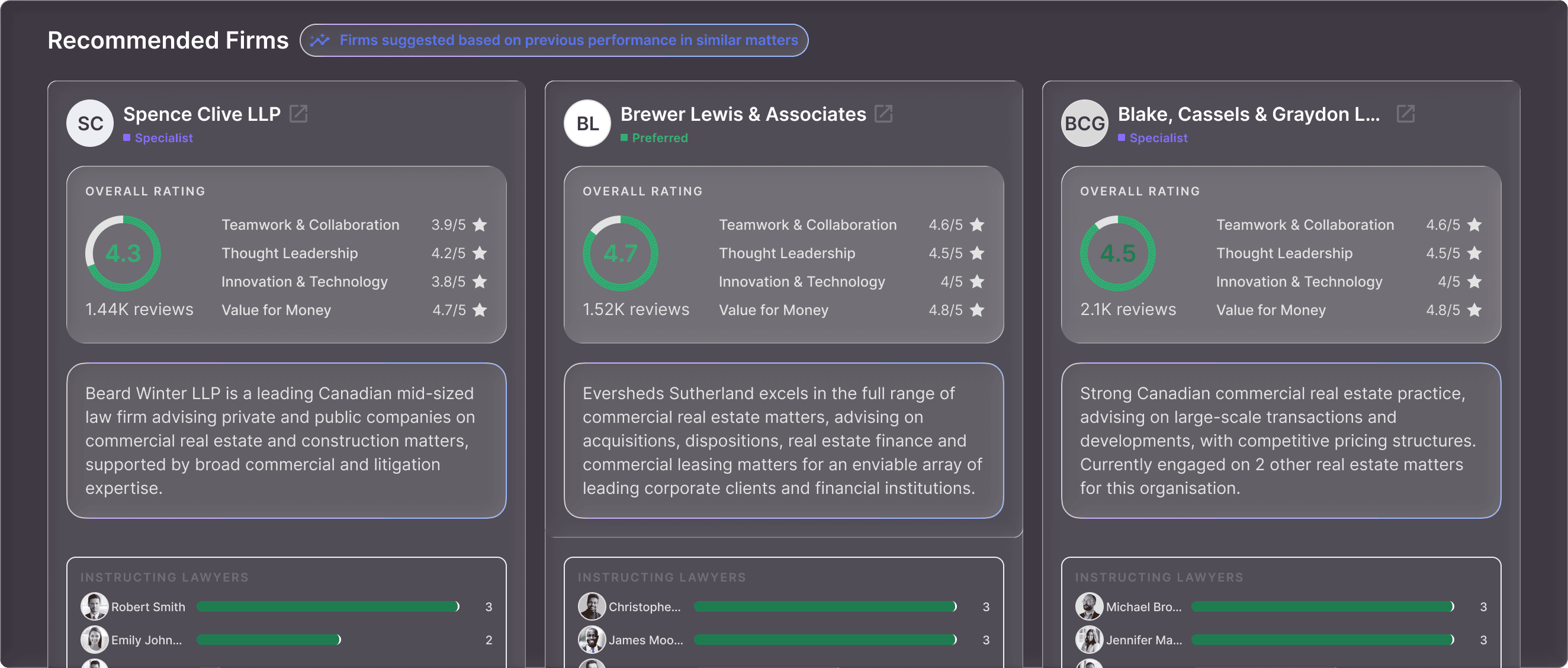Click the 2.1K reviews count
This screenshot has height=668, width=1568.
click(1127, 309)
